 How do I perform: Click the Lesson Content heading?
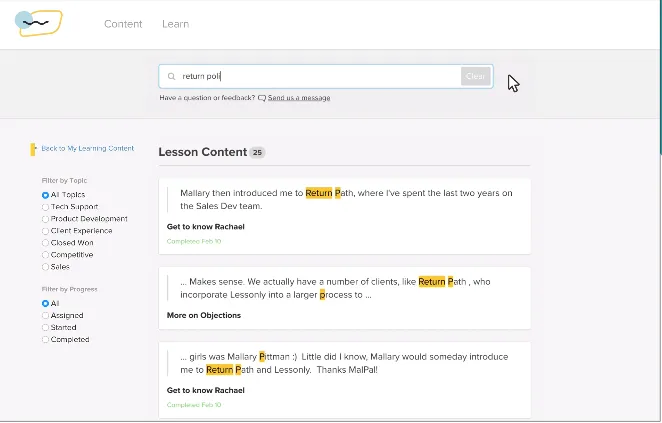click(203, 152)
